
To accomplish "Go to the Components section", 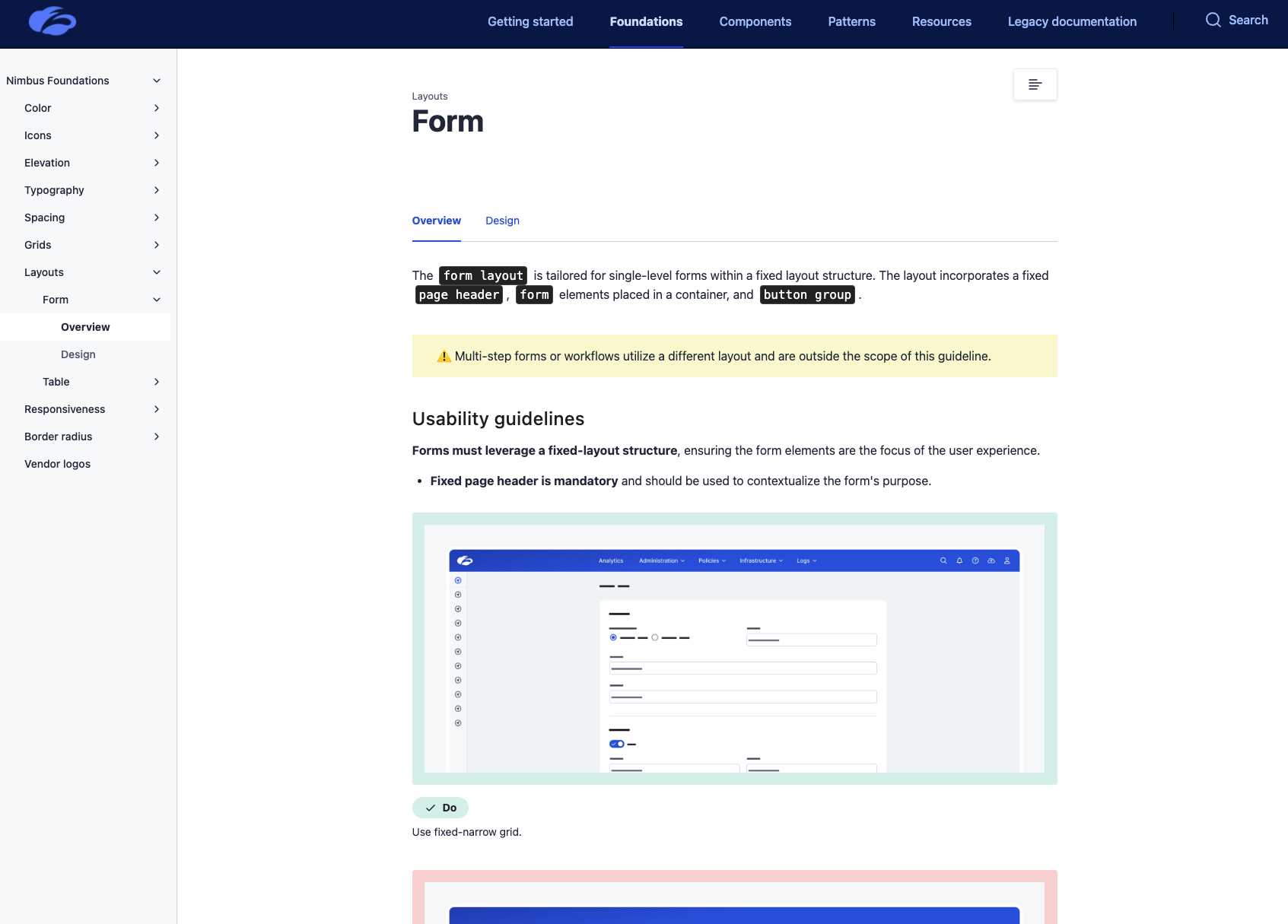I will pos(755,21).
